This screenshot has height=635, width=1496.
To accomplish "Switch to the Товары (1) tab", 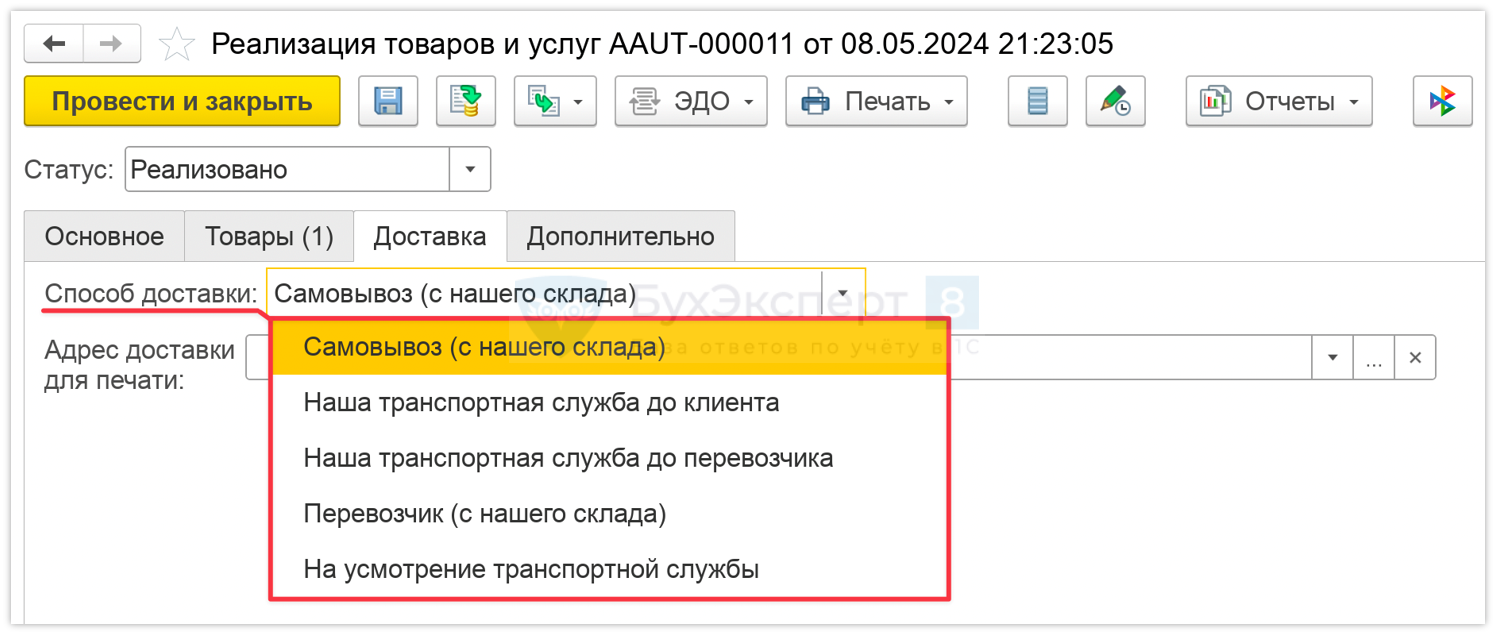I will coord(269,237).
